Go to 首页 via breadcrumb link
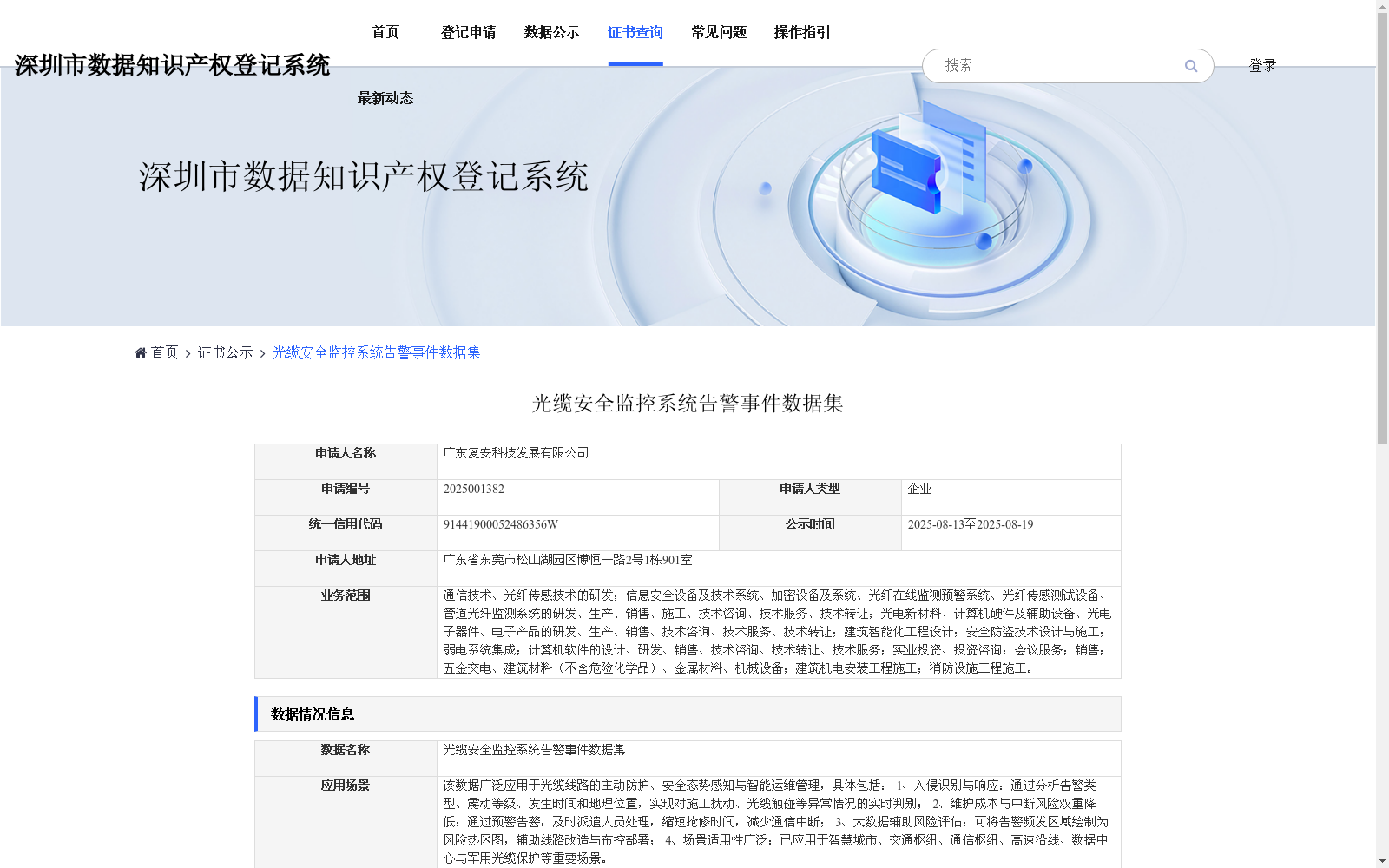The image size is (1389, 868). coord(164,352)
